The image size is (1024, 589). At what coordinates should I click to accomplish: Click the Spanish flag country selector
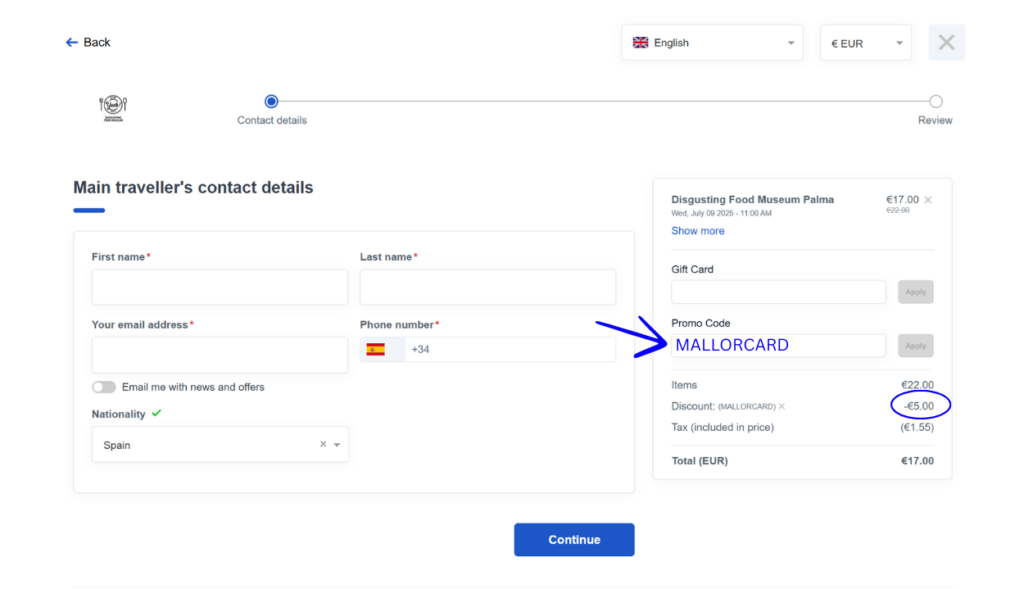[376, 349]
